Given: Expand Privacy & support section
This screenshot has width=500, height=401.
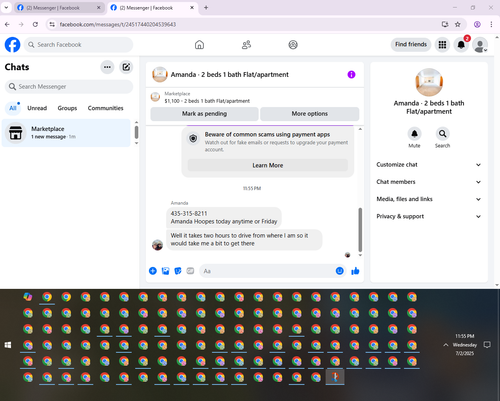Looking at the screenshot, I should [429, 217].
